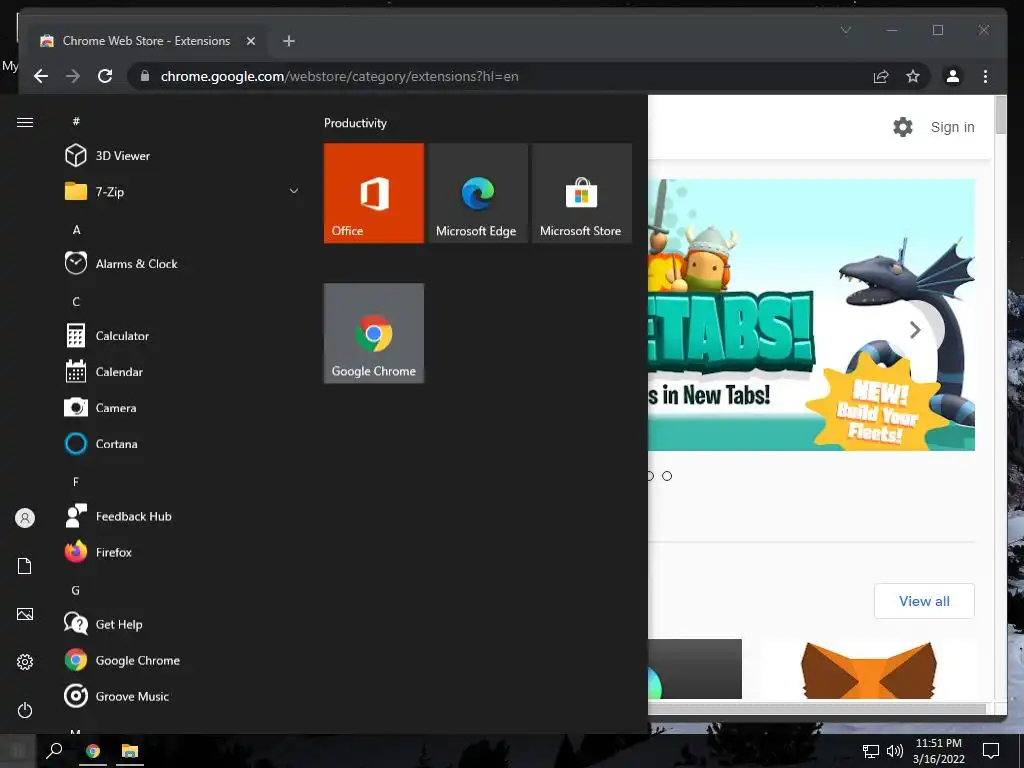Image resolution: width=1024 pixels, height=768 pixels.
Task: Click the Power button in Start
Action: tap(25, 710)
